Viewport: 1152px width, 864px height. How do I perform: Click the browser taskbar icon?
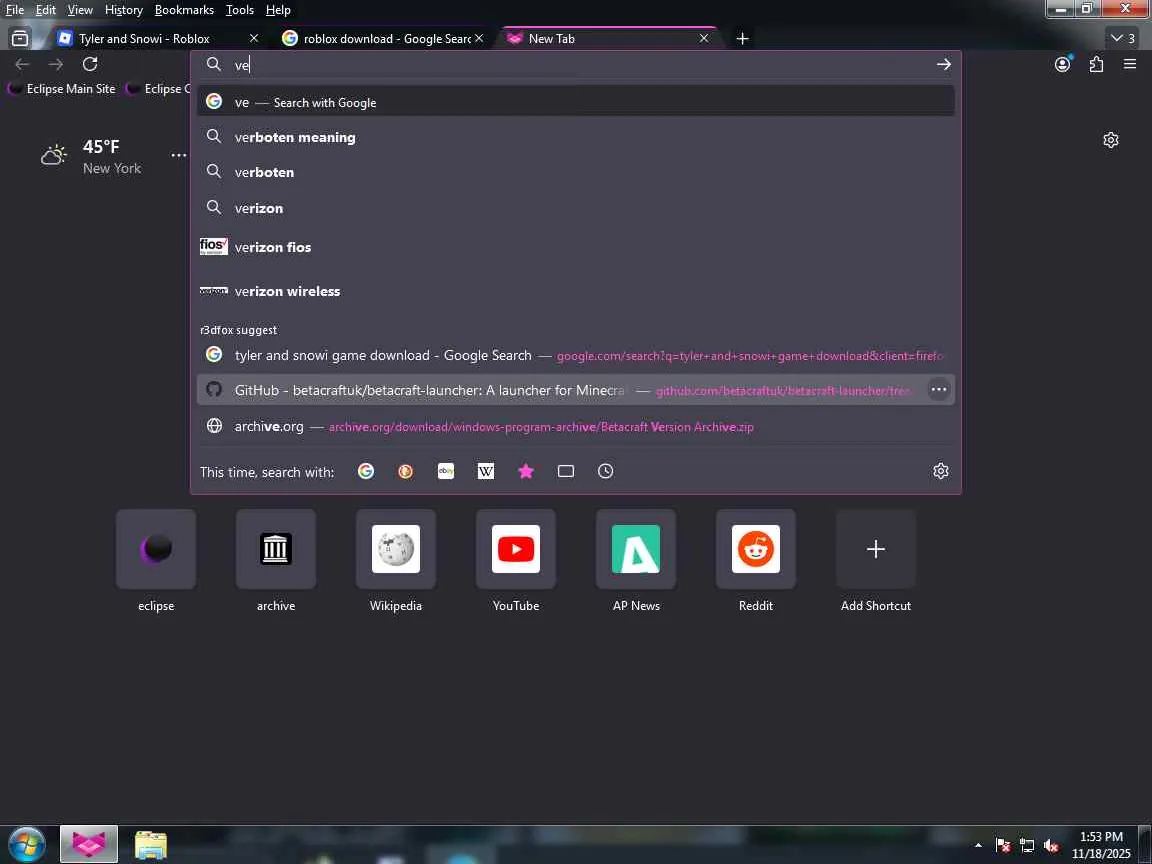tap(89, 845)
